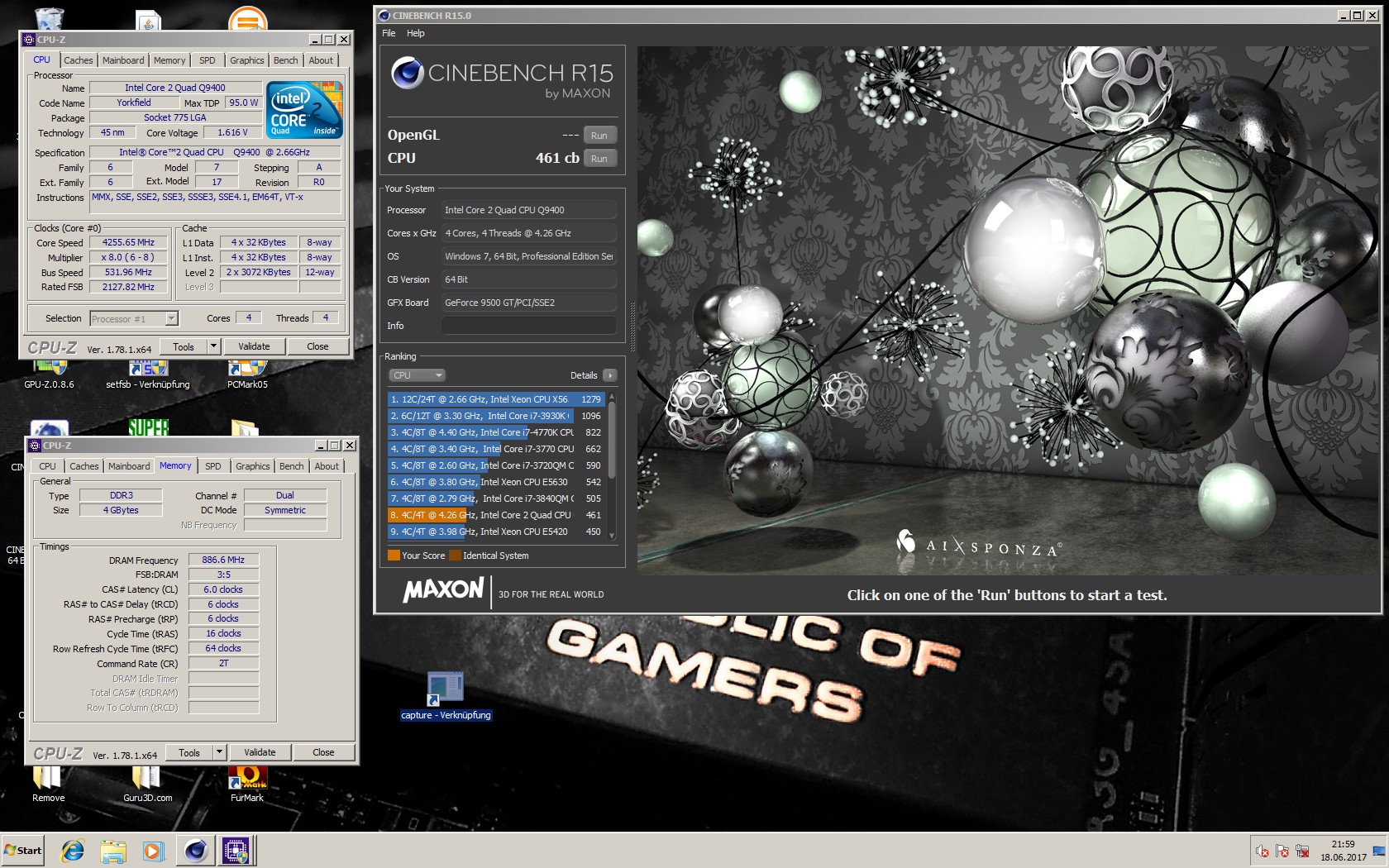Expand the Tools dropdown arrow in the CPU-Z Memory window

(219, 752)
